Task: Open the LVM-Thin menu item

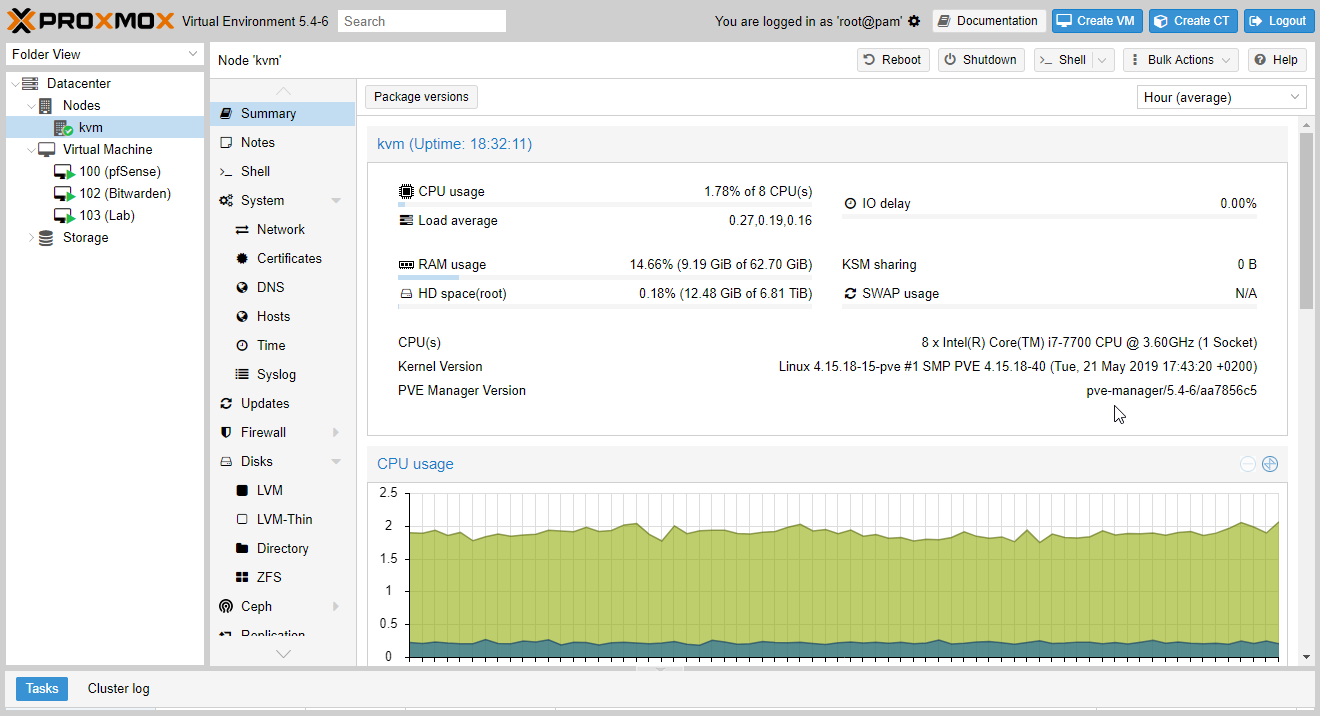Action: pos(282,520)
